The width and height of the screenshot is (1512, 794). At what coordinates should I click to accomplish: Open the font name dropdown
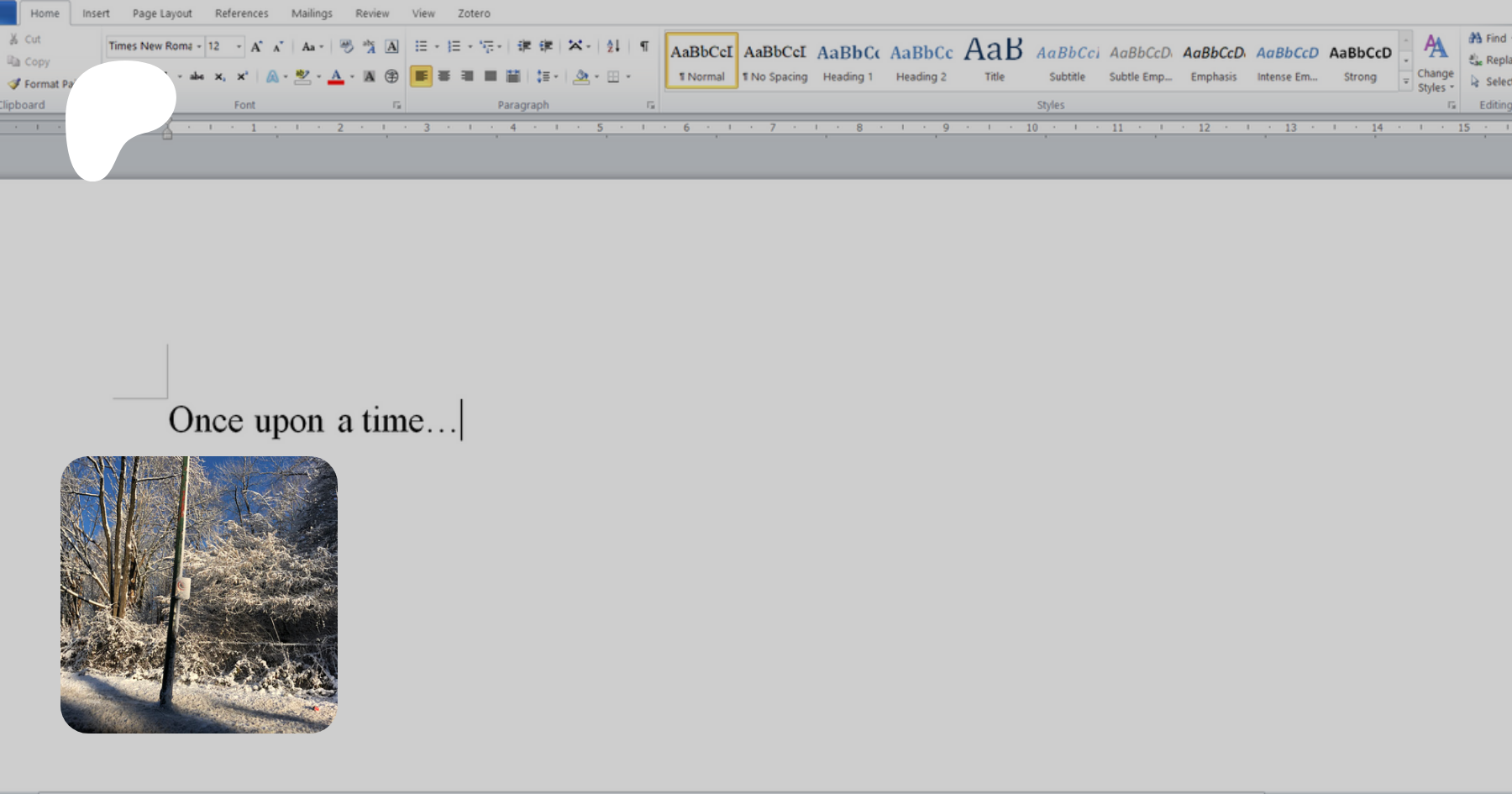pyautogui.click(x=199, y=47)
